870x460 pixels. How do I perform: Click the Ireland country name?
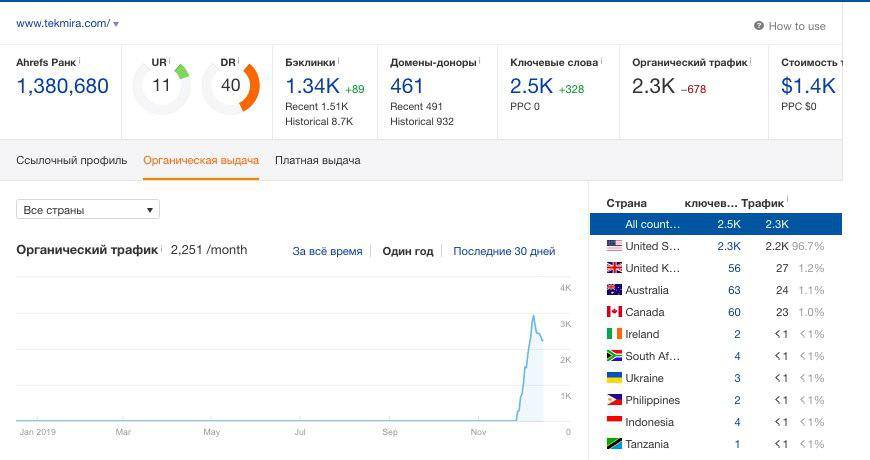click(642, 334)
